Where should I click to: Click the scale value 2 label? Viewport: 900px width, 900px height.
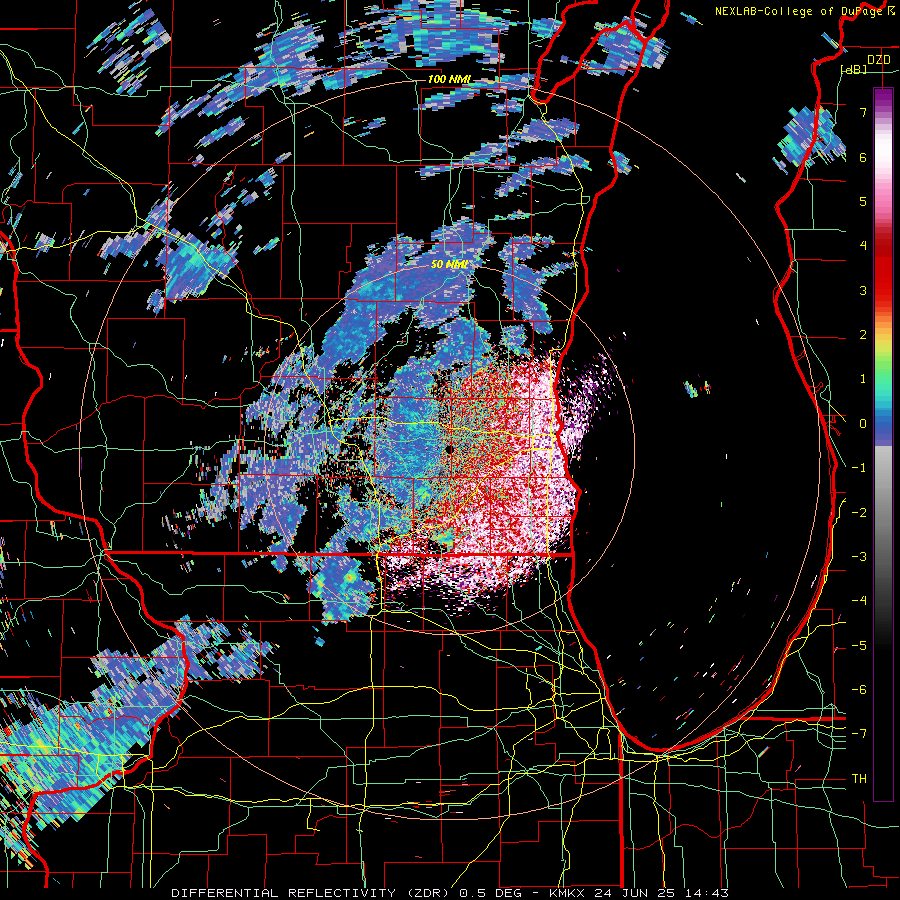coord(863,335)
